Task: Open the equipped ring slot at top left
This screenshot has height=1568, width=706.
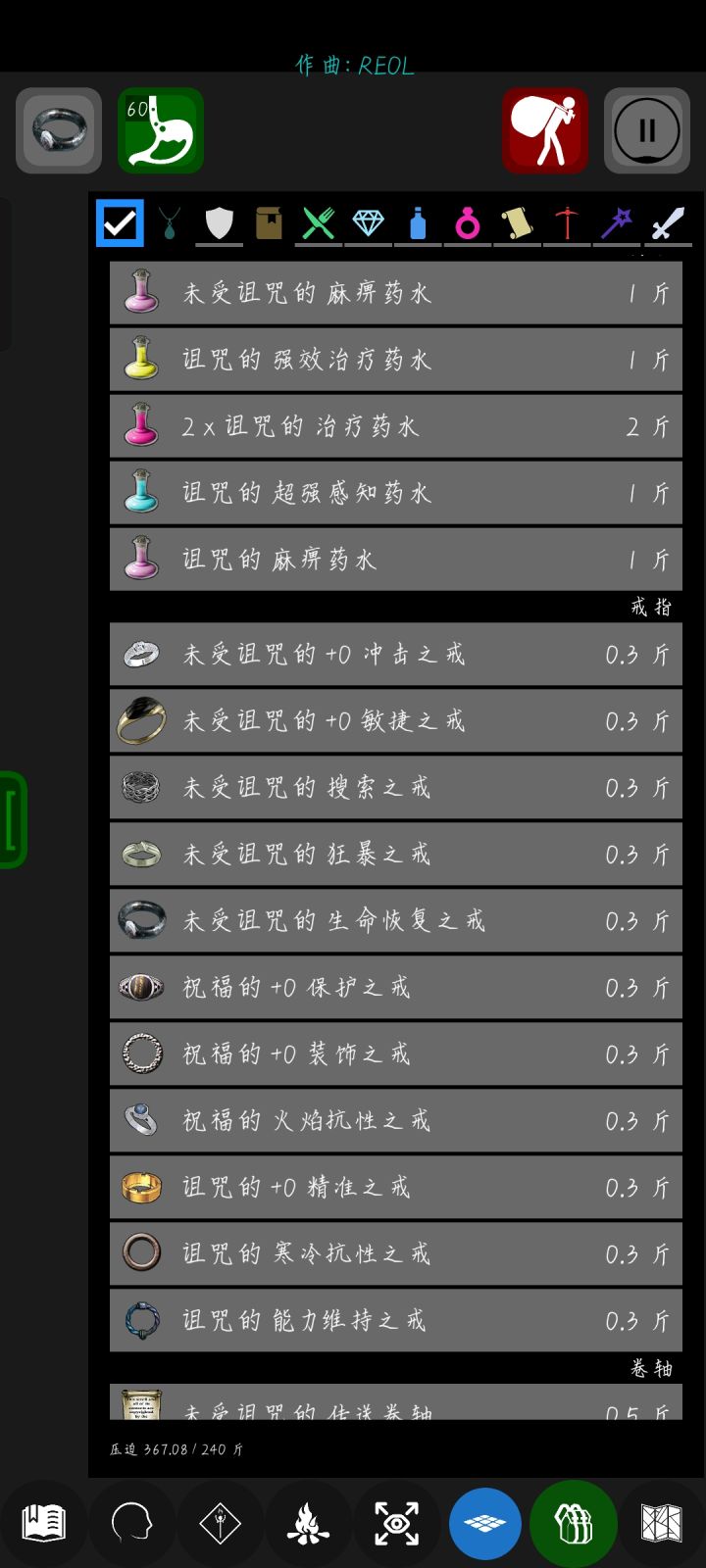Action: click(x=59, y=130)
